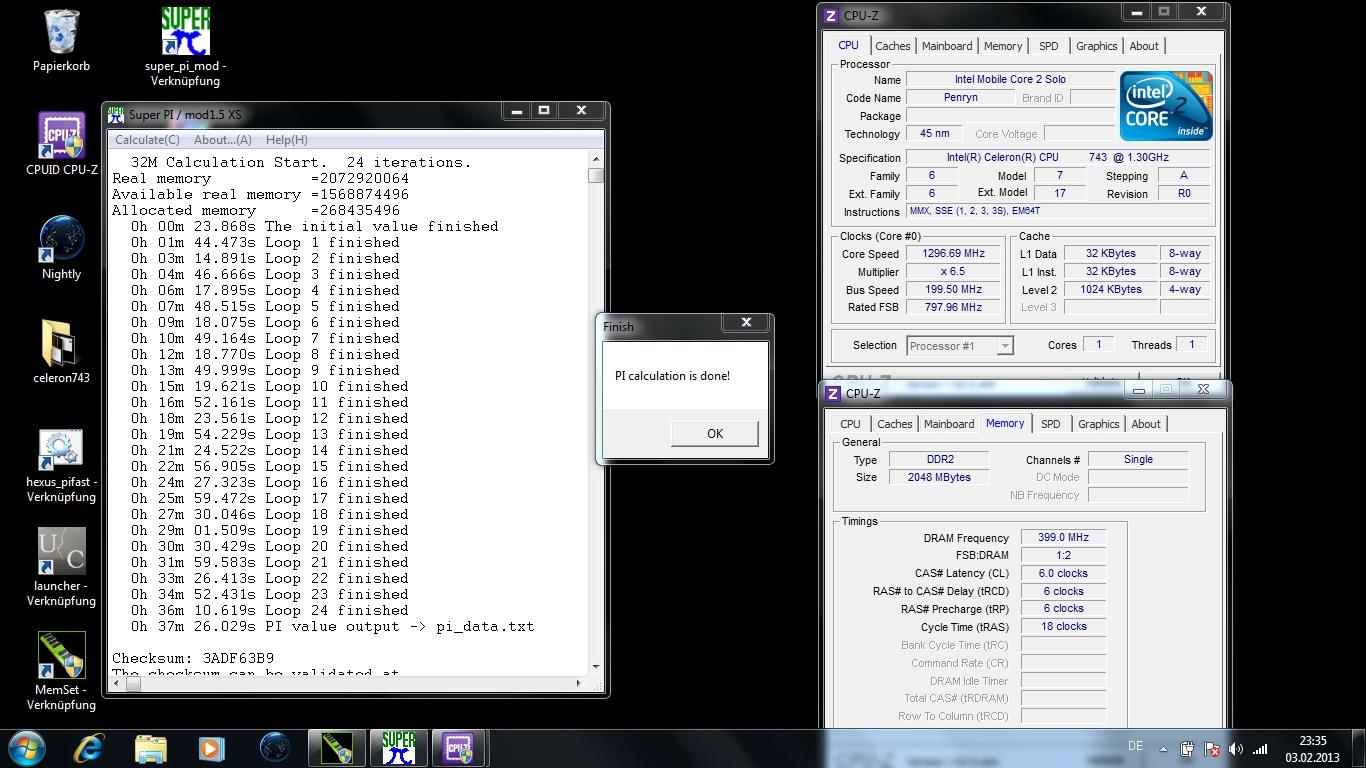Switch to CPU-Z taskbar button
This screenshot has height=768, width=1366.
(x=459, y=748)
